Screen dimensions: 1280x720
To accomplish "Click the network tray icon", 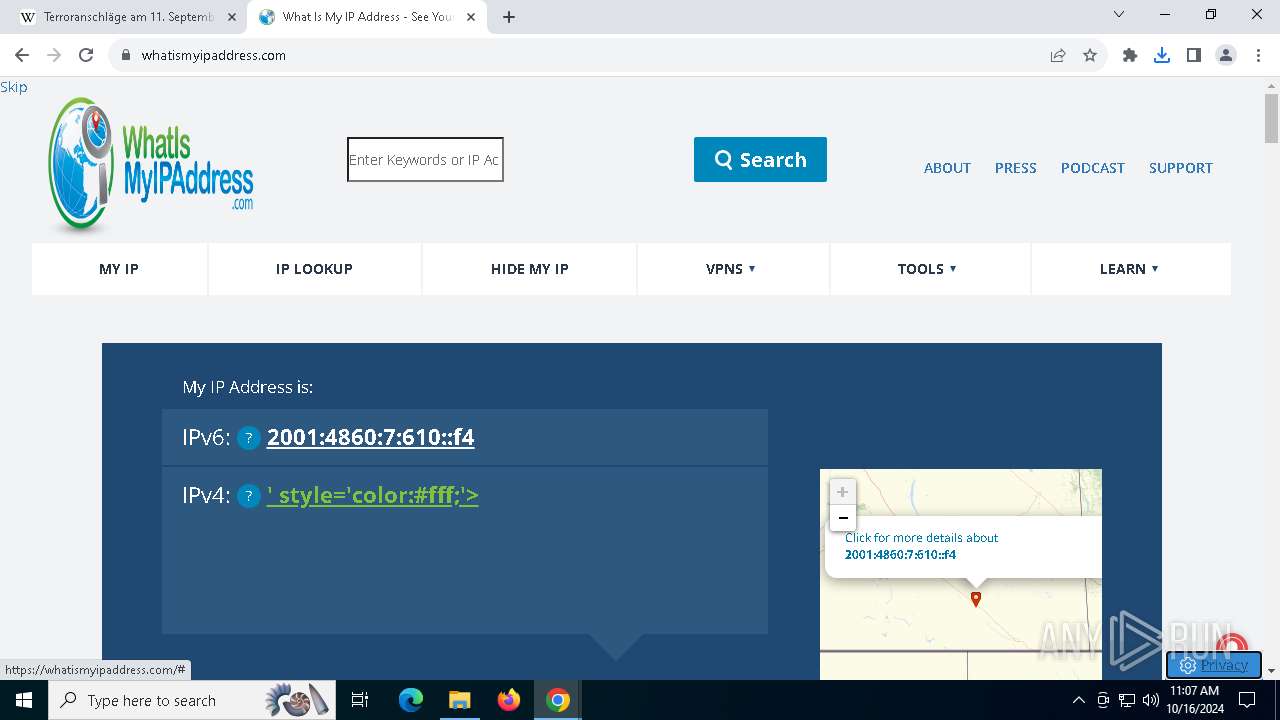I will [1127, 700].
